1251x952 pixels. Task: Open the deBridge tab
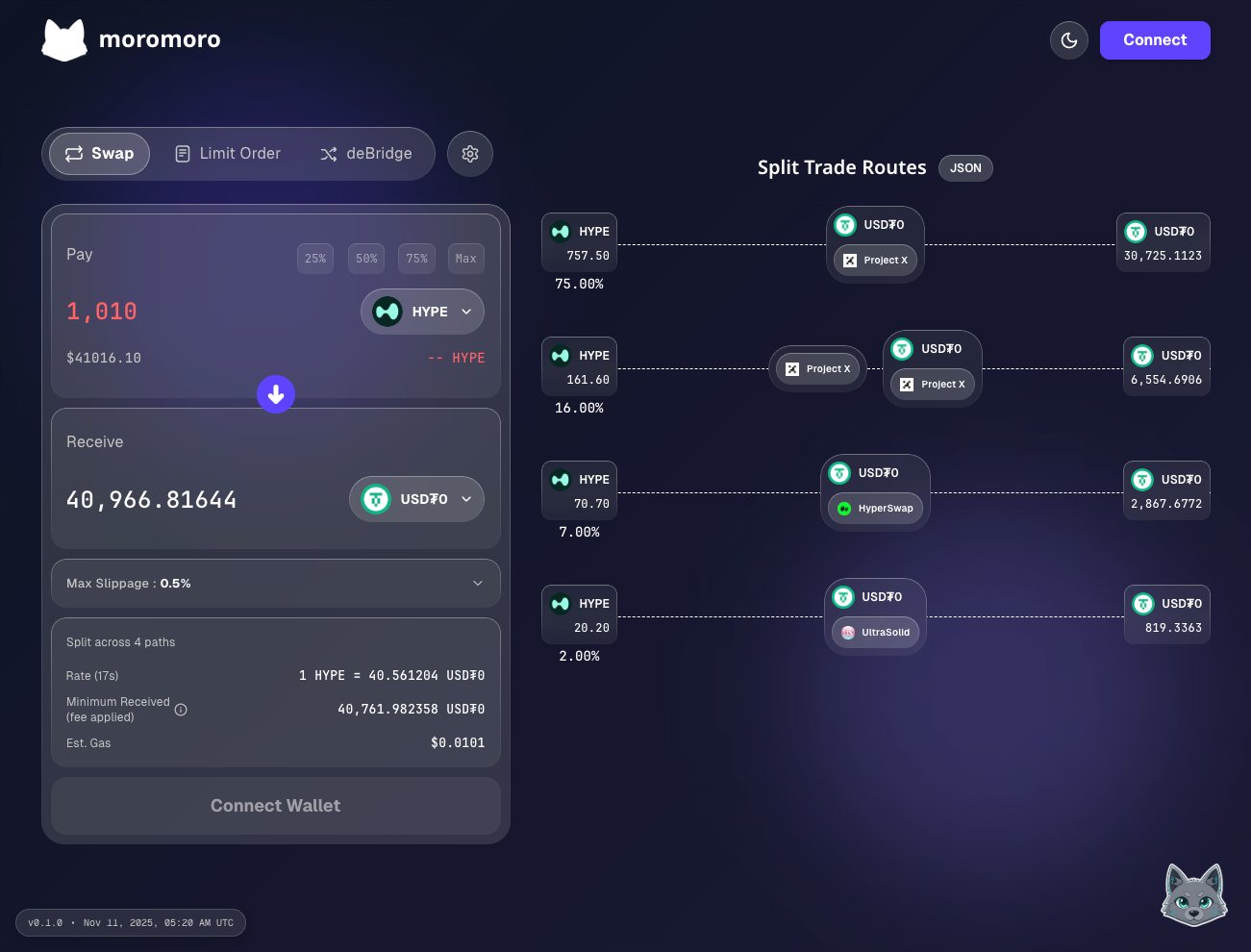366,154
